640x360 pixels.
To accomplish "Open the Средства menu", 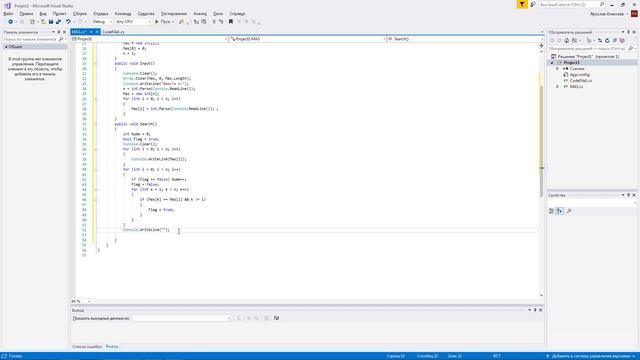I will click(x=146, y=13).
